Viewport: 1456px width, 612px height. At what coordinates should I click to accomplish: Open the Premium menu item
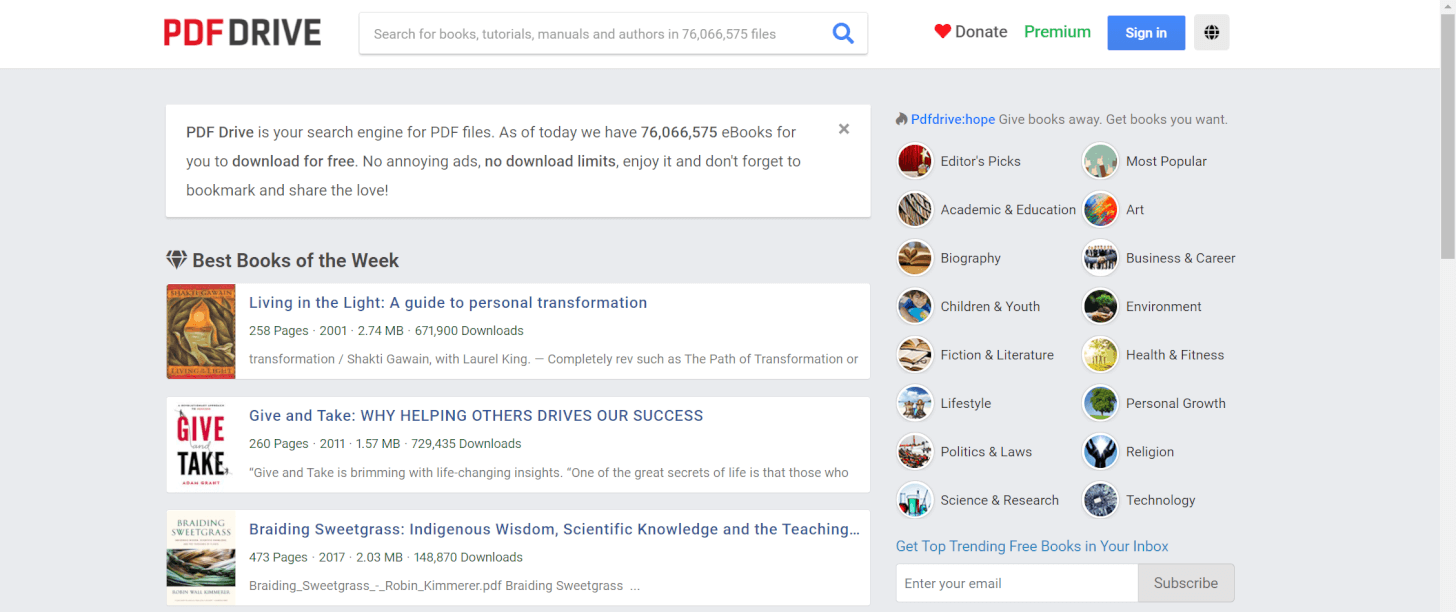pos(1057,32)
